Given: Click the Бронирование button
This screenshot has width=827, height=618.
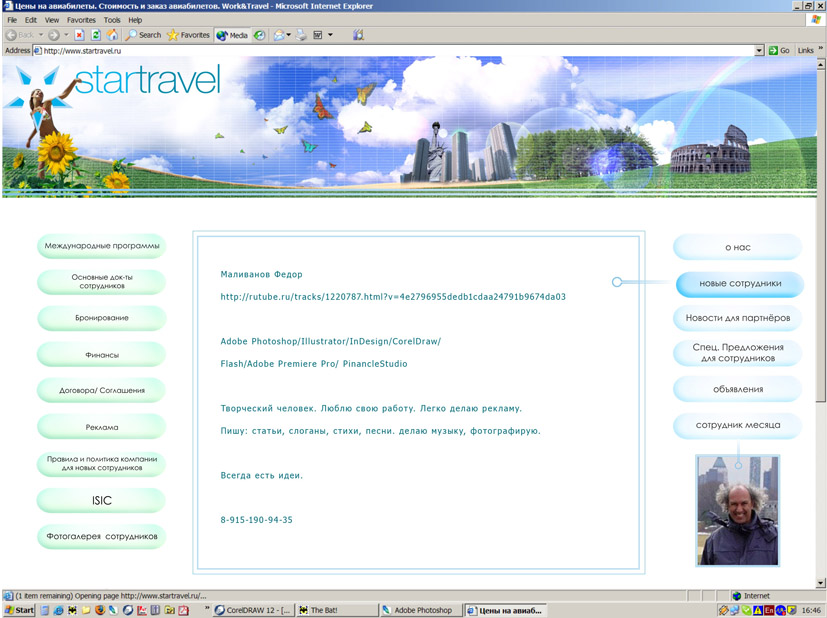Looking at the screenshot, I should tap(100, 318).
